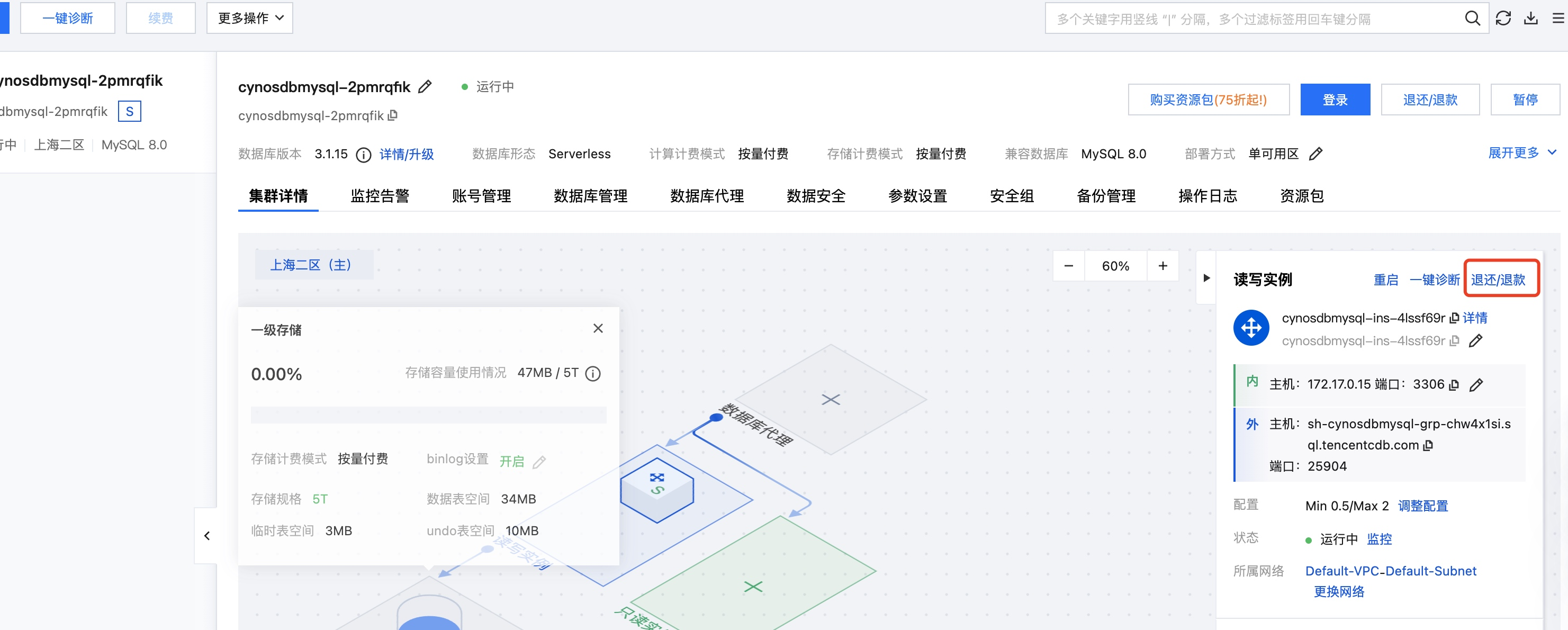Click the search magnifier icon

point(1472,18)
